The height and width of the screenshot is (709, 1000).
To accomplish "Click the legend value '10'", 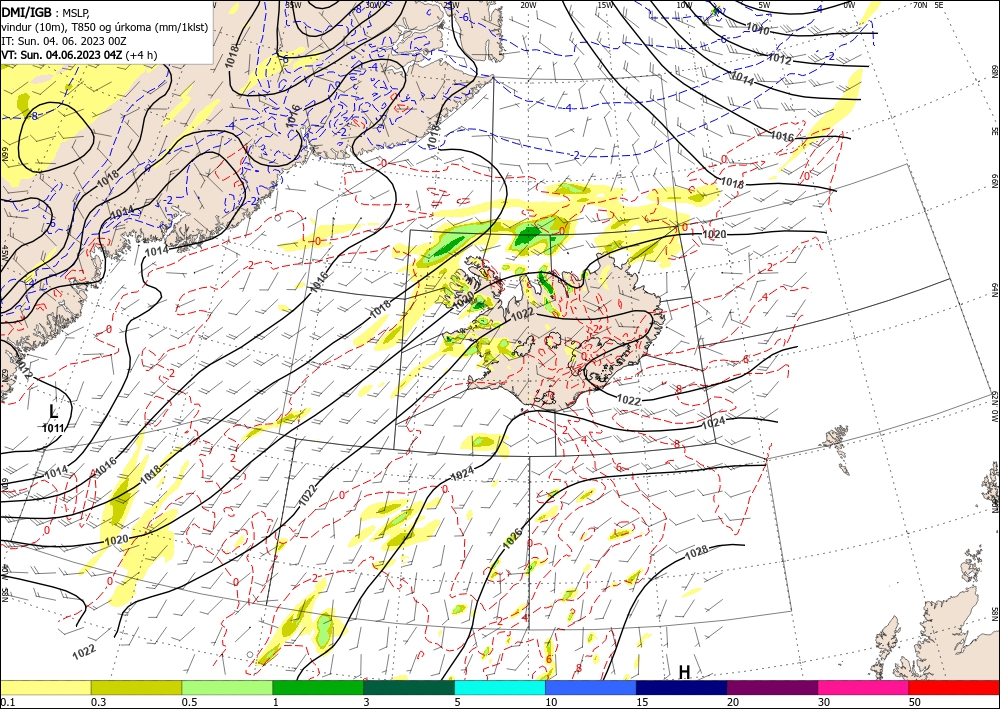I will pos(551,702).
